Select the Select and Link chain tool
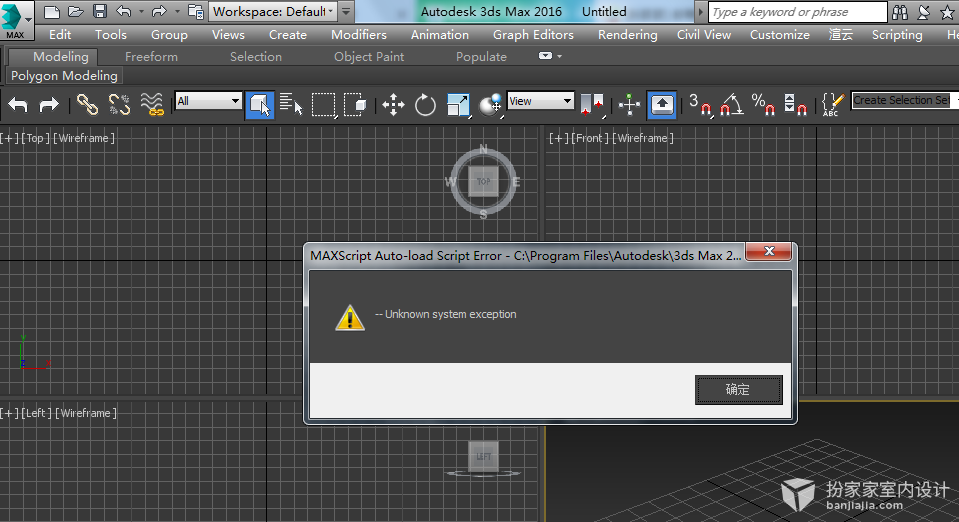Image resolution: width=959 pixels, height=522 pixels. 87,105
